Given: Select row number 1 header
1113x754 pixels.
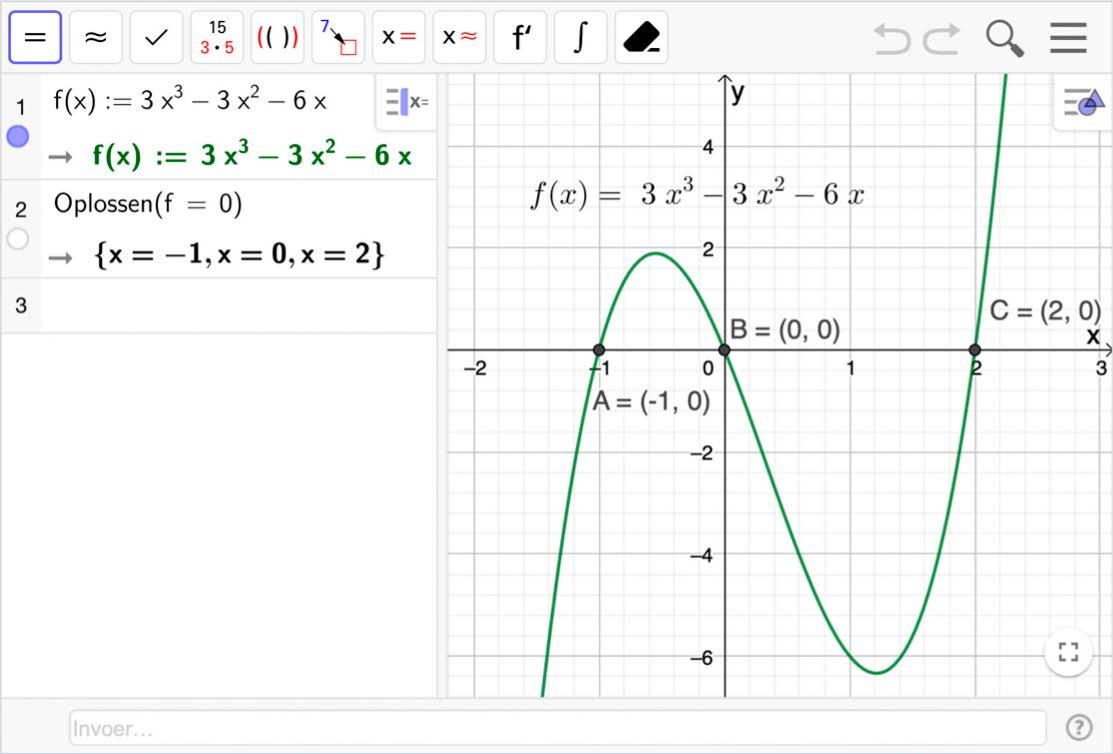Looking at the screenshot, I should point(21,107).
